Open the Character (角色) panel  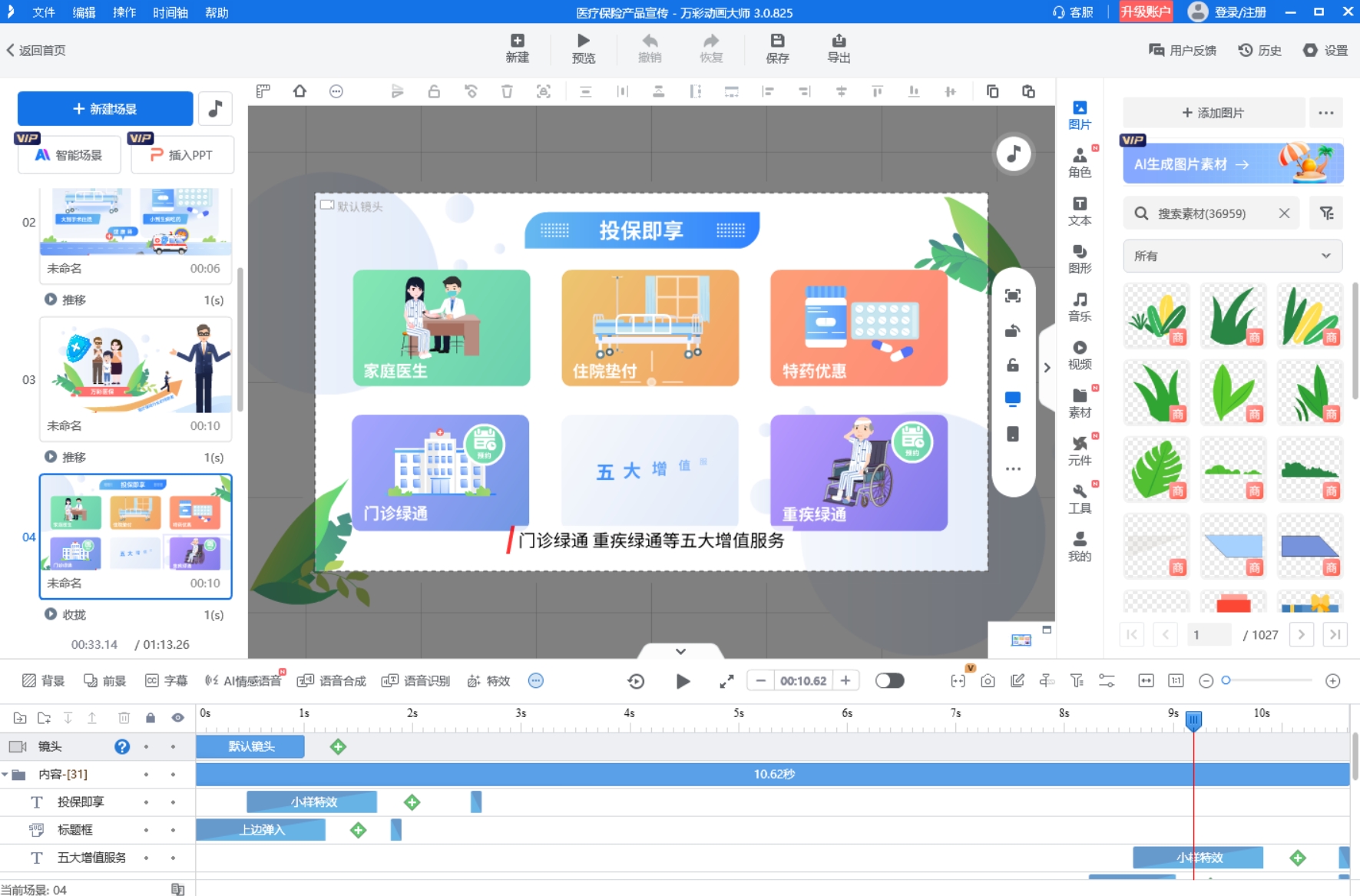coord(1079,162)
